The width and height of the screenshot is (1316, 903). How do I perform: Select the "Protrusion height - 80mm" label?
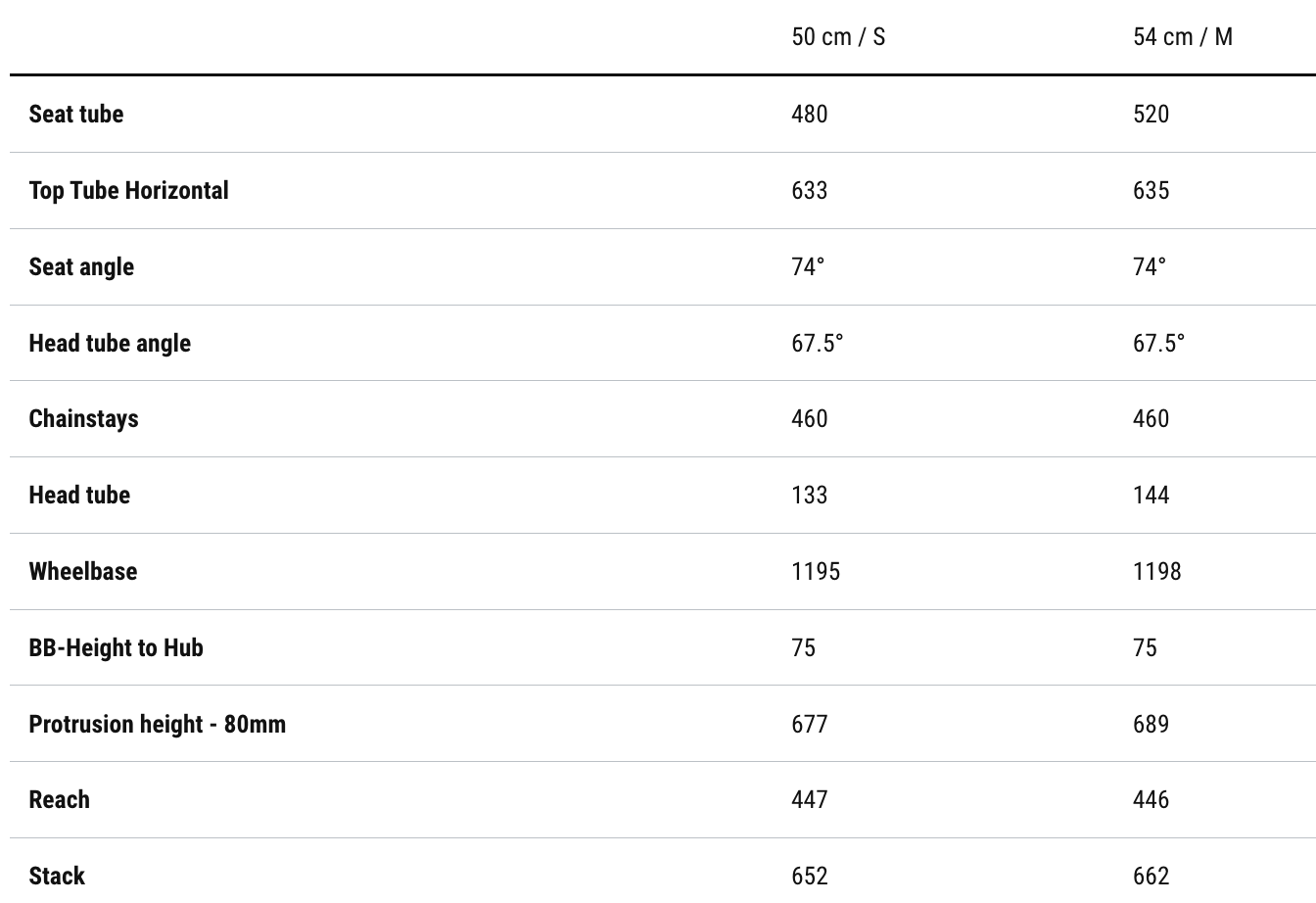coord(158,724)
